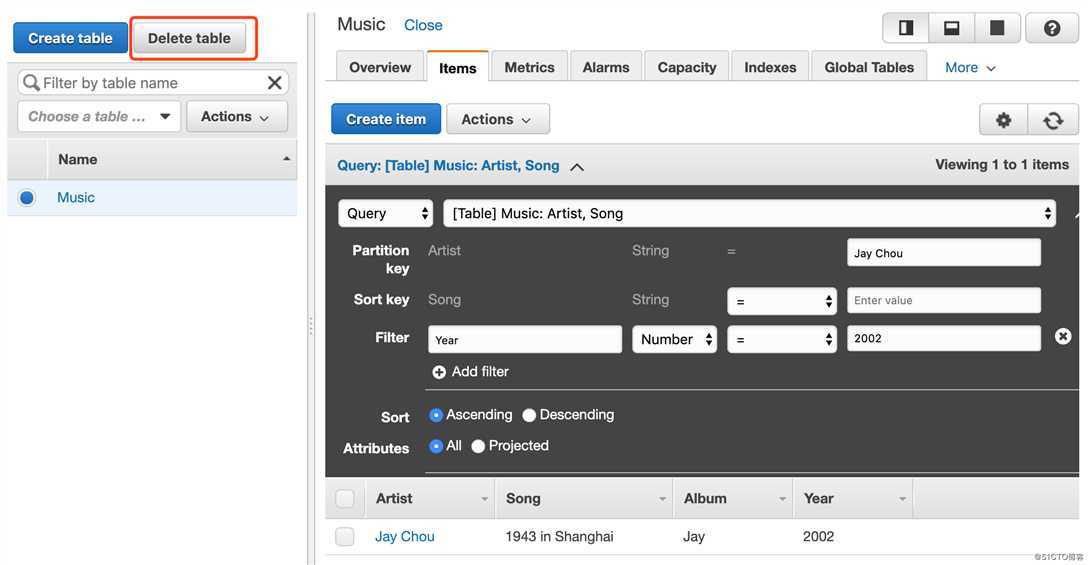Viewport: 1088px width, 565px height.
Task: Select Projected attributes option
Action: click(478, 446)
